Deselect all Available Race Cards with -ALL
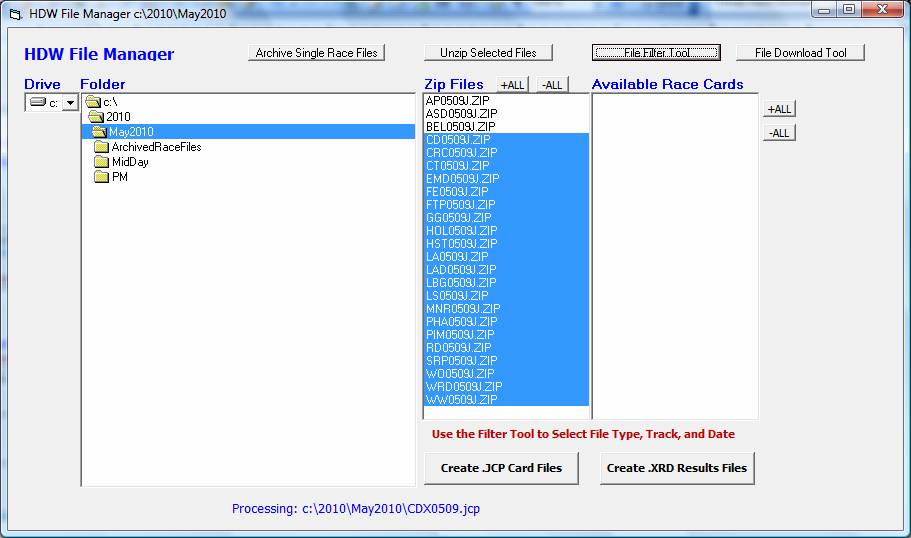911x538 pixels. [779, 133]
